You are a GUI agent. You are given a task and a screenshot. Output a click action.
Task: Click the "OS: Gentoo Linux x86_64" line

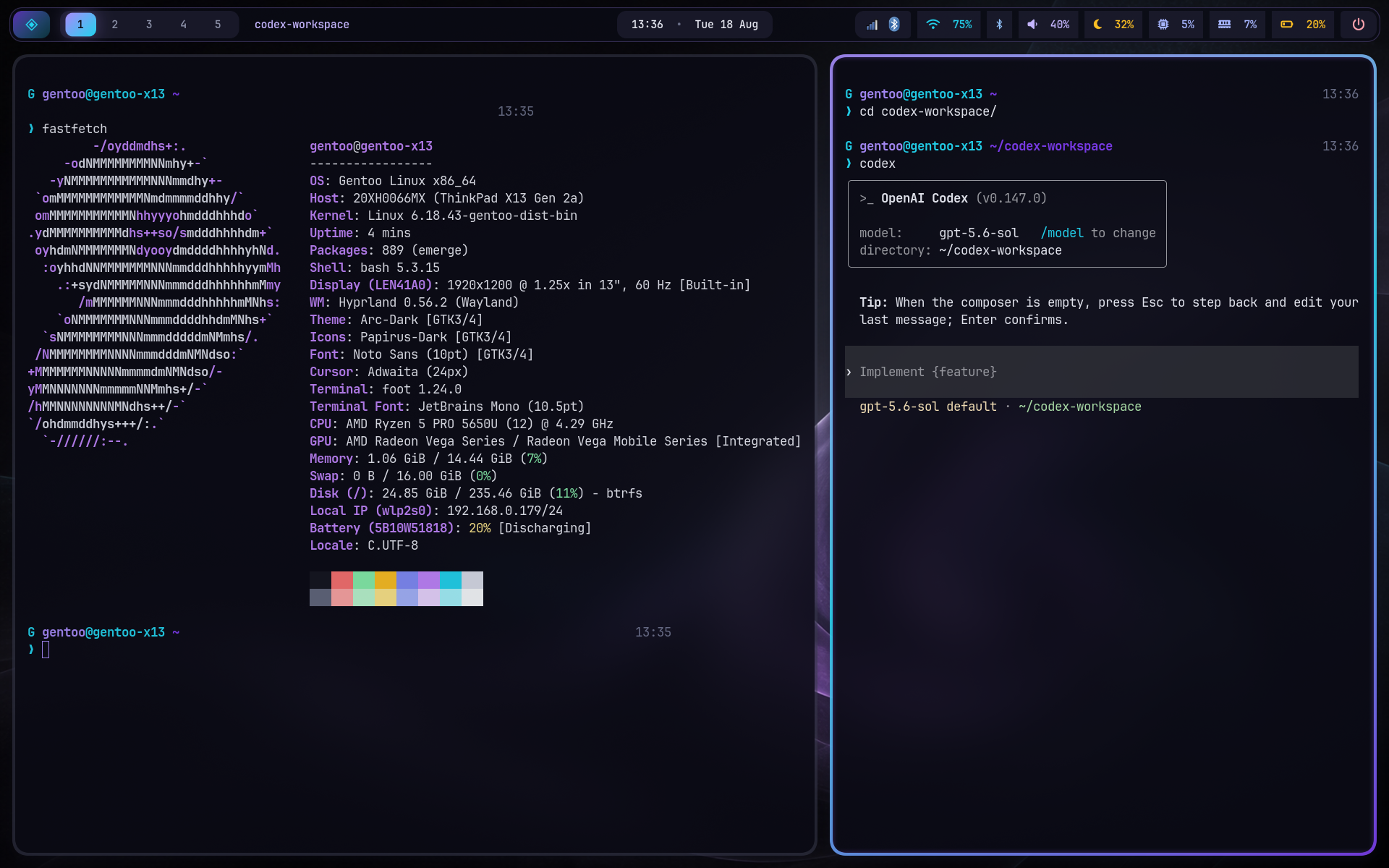pyautogui.click(x=393, y=181)
